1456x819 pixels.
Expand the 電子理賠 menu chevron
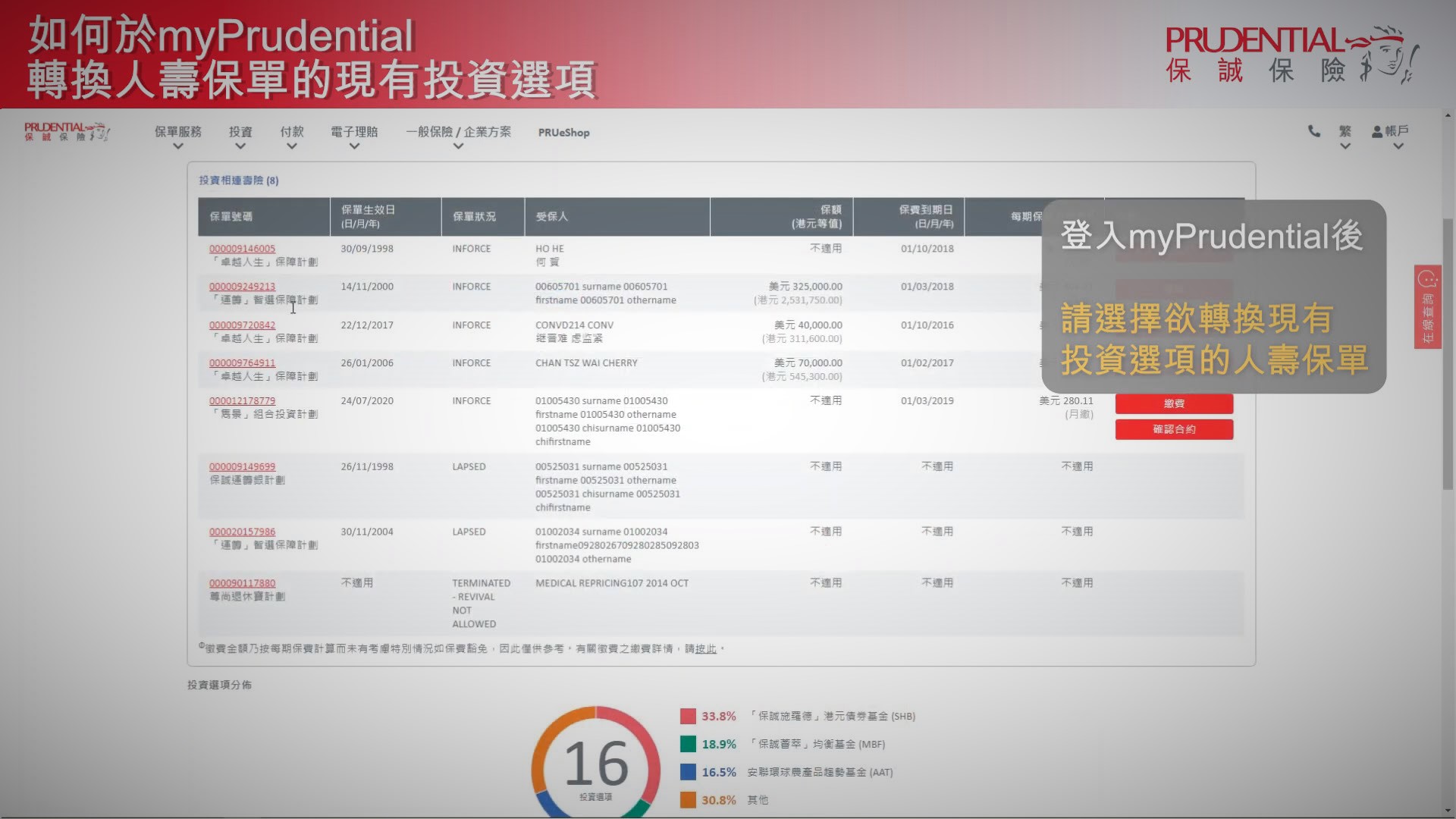click(x=354, y=146)
